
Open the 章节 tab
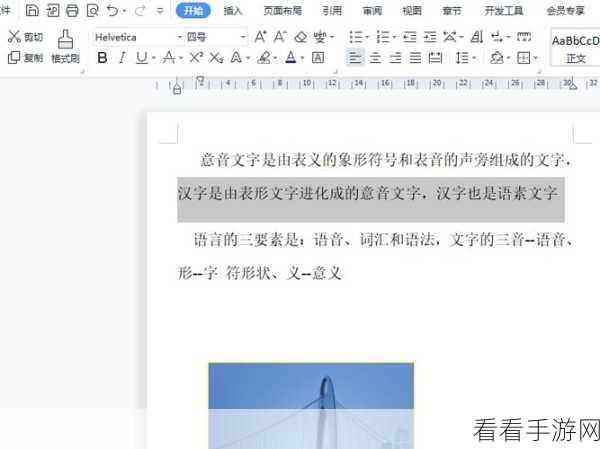(x=452, y=11)
